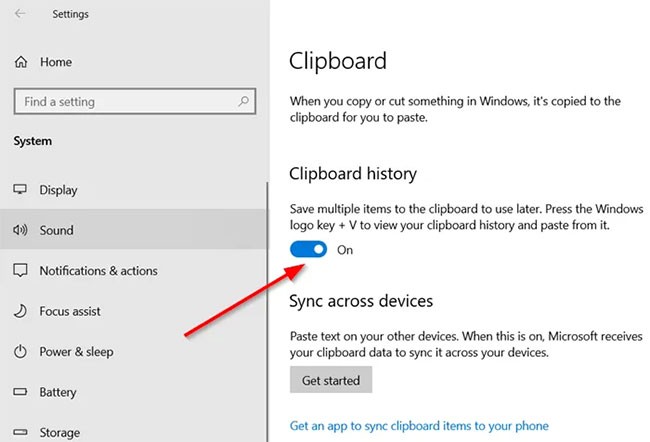Click the Power & sleep icon
650x442 pixels.
coord(20,352)
